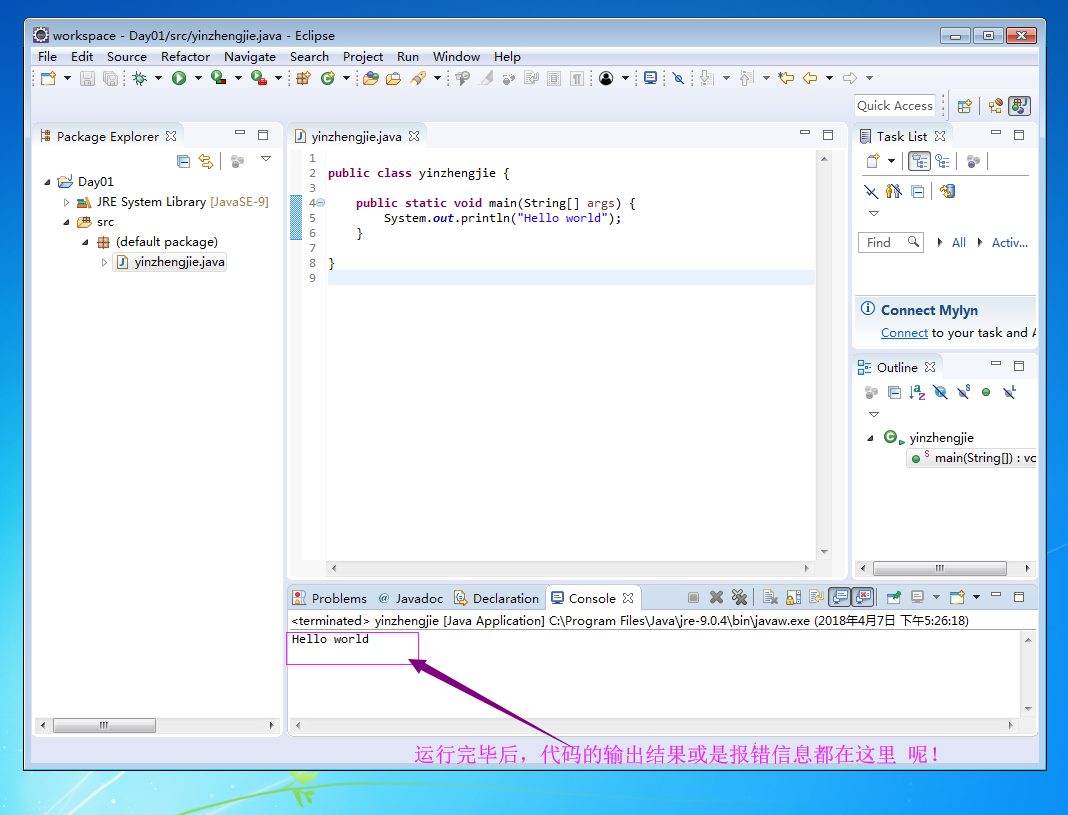Screen dimensions: 1068x815
Task: Open the Run button dropdown arrow
Action: 198,78
